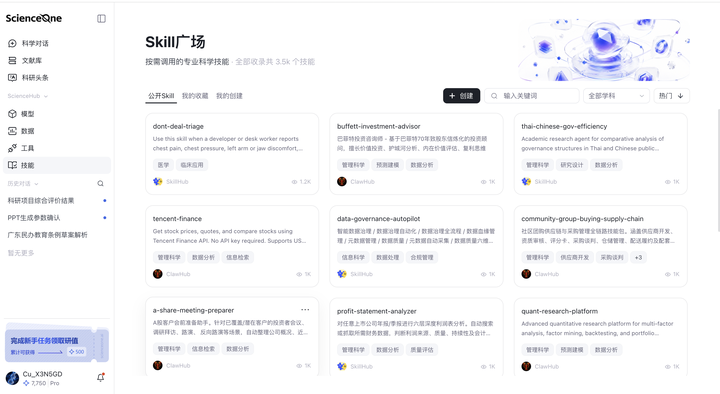This screenshot has height=394, width=720.
Task: Click 质量评估 tag on profit-statement-analyzer
Action: [x=422, y=349]
